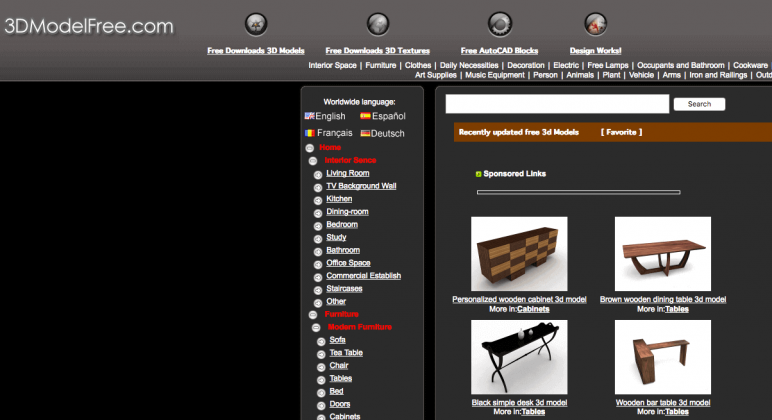Open the Tea Table category link

tap(346, 353)
